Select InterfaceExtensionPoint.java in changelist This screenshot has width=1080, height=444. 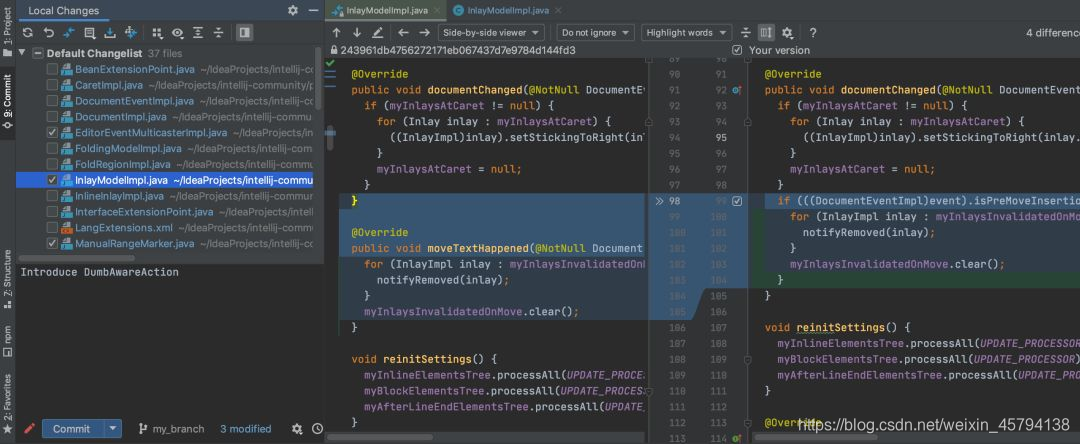[165, 211]
